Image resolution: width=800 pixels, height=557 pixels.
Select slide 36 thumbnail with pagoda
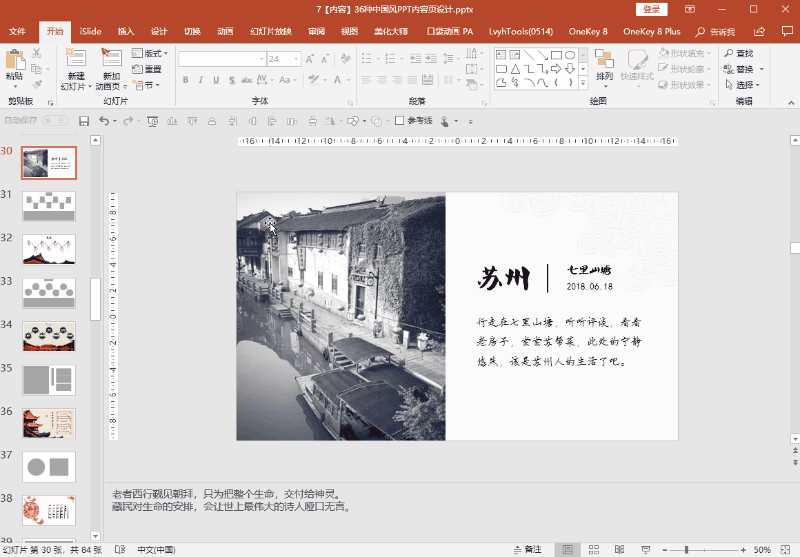coord(49,423)
